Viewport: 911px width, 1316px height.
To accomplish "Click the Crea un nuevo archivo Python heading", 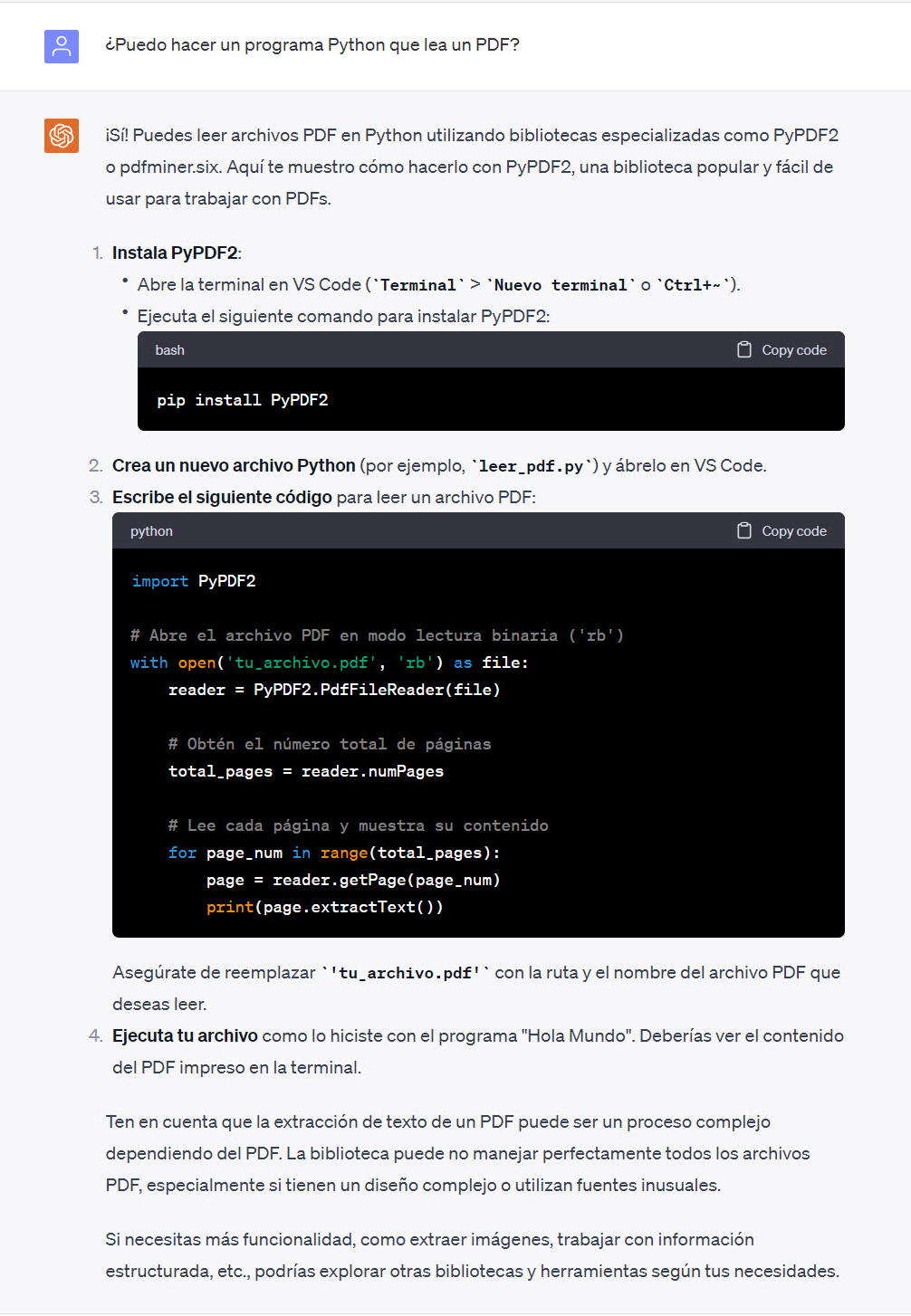I will pos(234,465).
